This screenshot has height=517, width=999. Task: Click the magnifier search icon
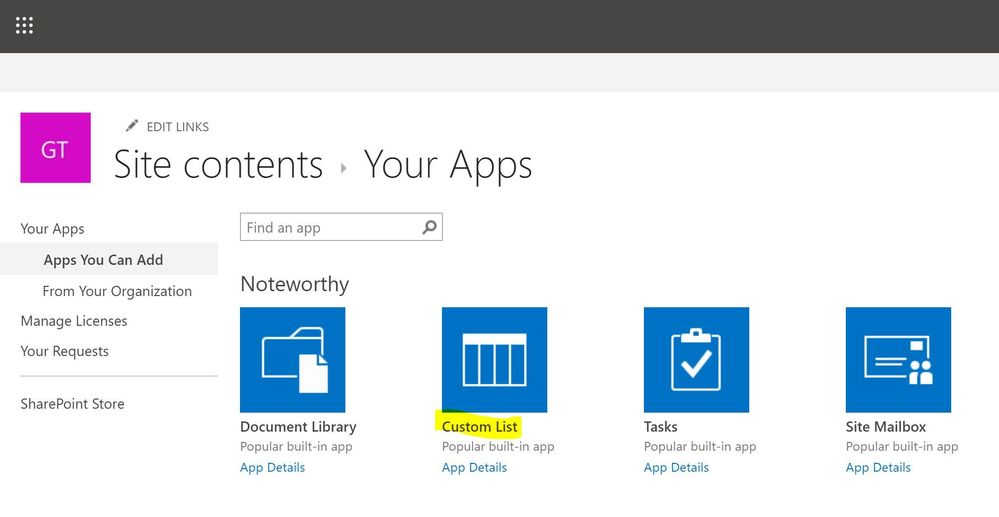(429, 227)
